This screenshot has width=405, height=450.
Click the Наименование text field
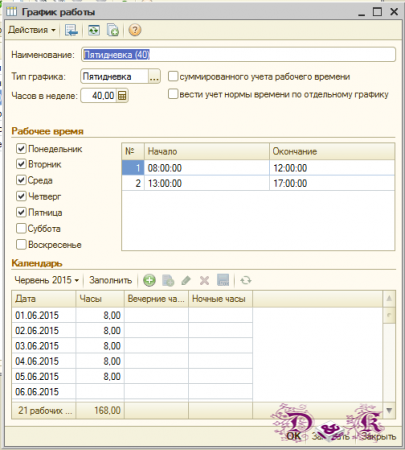coord(238,55)
